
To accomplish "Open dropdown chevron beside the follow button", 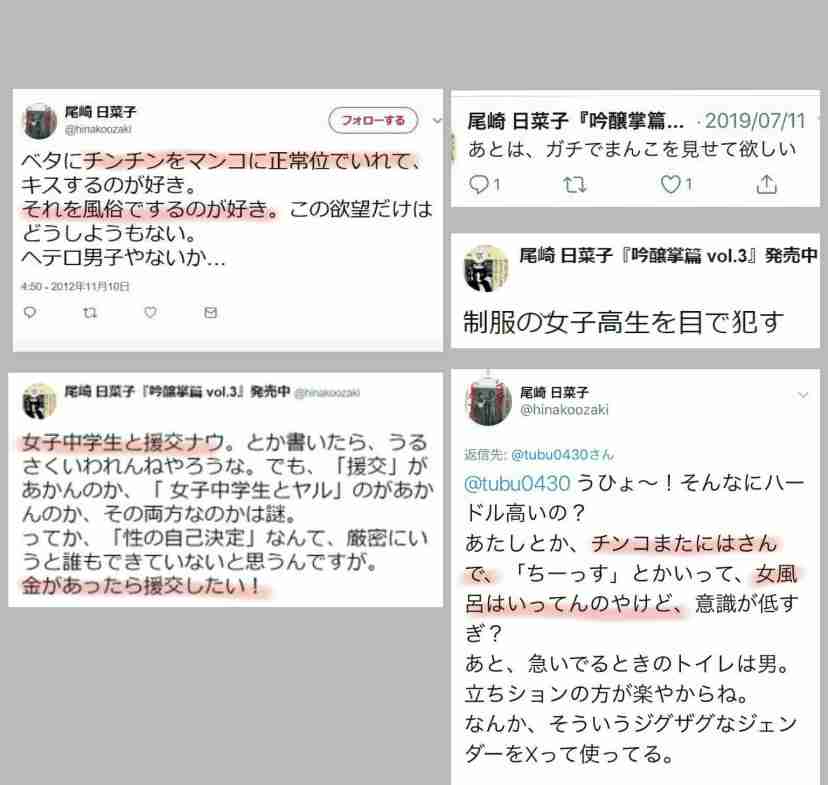I will click(437, 121).
